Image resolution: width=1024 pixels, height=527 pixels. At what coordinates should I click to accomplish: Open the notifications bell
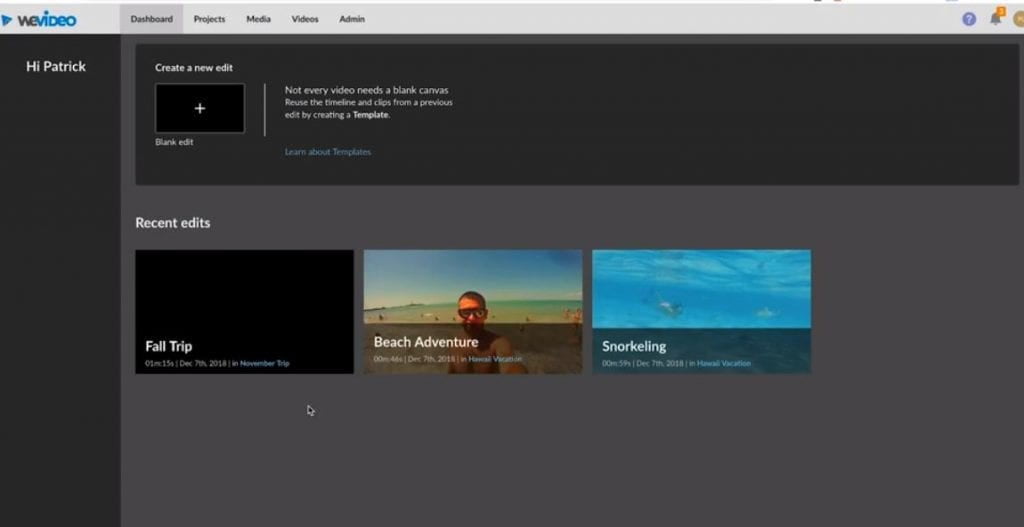pos(995,19)
